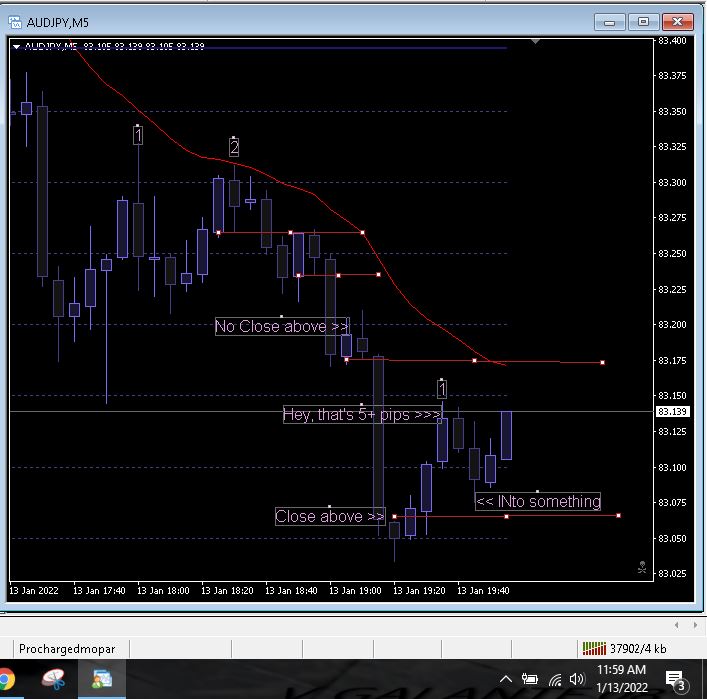Image resolution: width=707 pixels, height=699 pixels.
Task: Open the Snipping Tool from taskbar
Action: click(54, 680)
